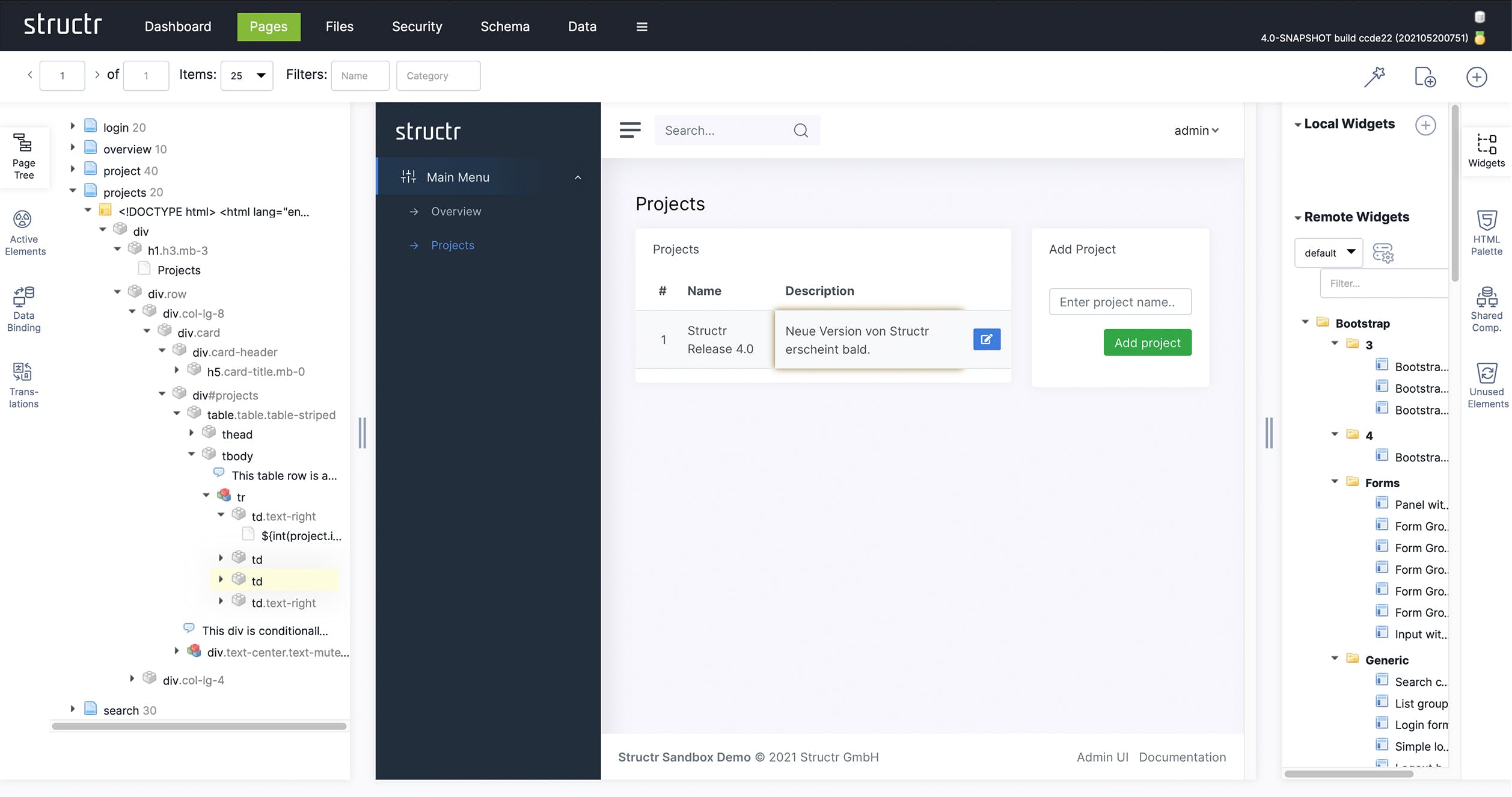Click the project name input field
This screenshot has height=797, width=1512.
(x=1119, y=302)
